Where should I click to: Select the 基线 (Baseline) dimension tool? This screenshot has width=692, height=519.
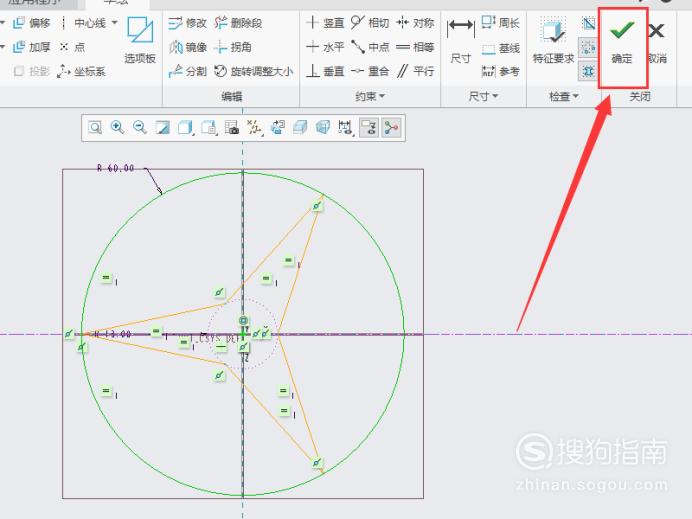[x=500, y=48]
